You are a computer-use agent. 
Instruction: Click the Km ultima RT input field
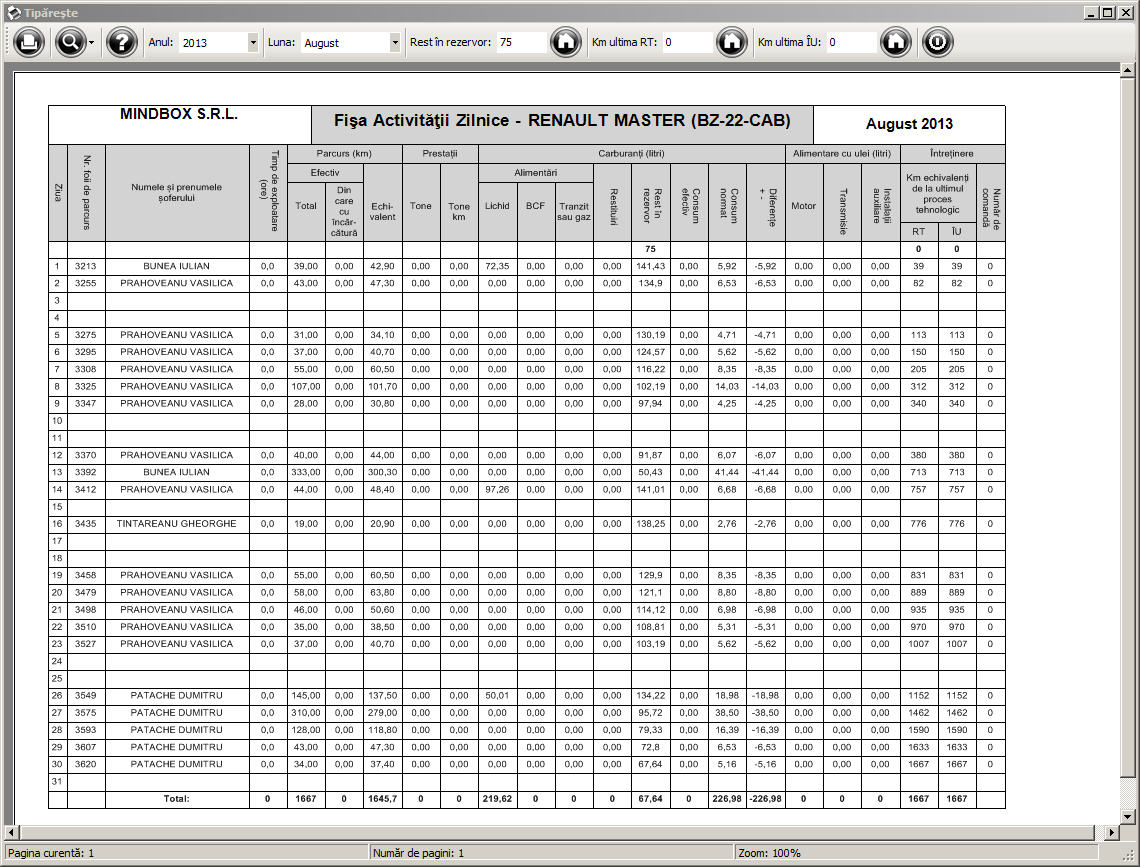point(686,42)
